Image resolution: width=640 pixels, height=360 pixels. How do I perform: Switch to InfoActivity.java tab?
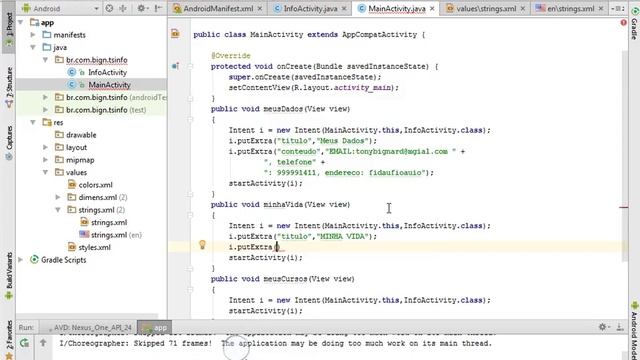pyautogui.click(x=310, y=9)
